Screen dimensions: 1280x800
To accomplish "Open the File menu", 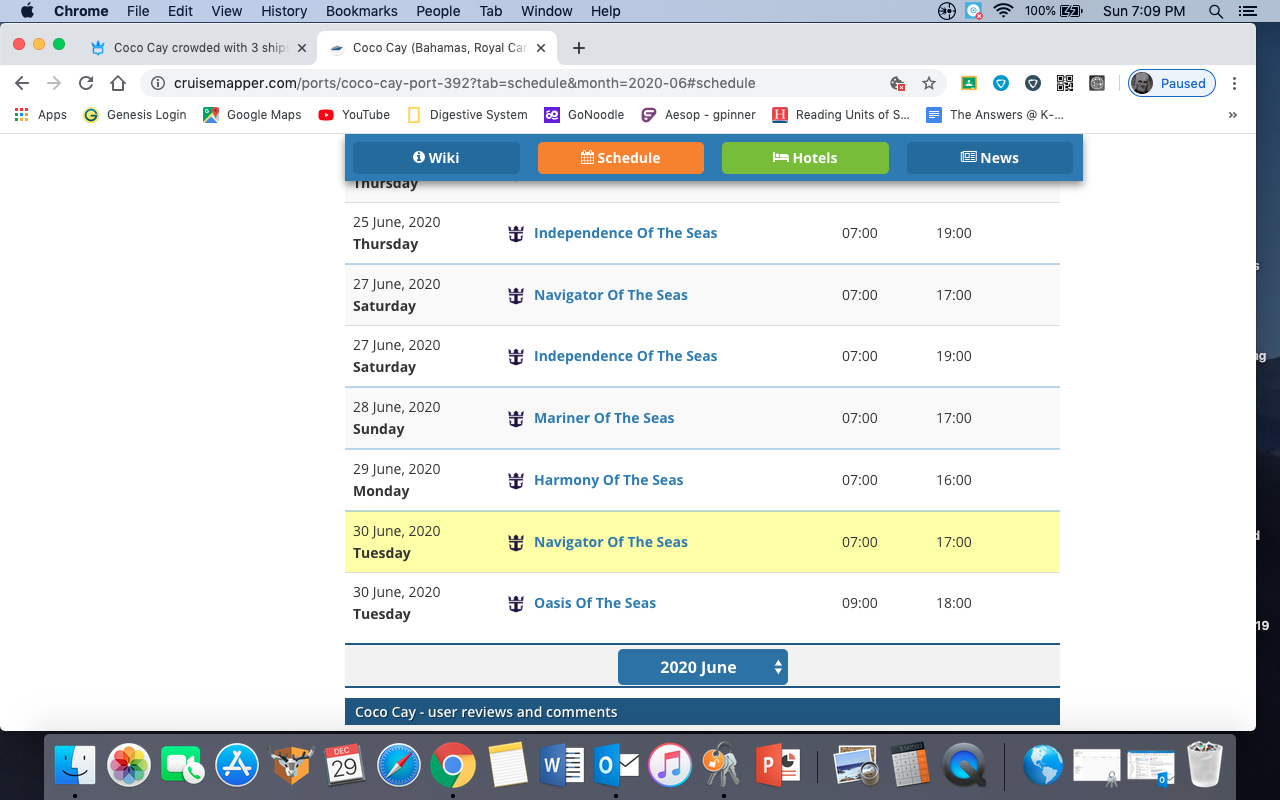I will [138, 11].
